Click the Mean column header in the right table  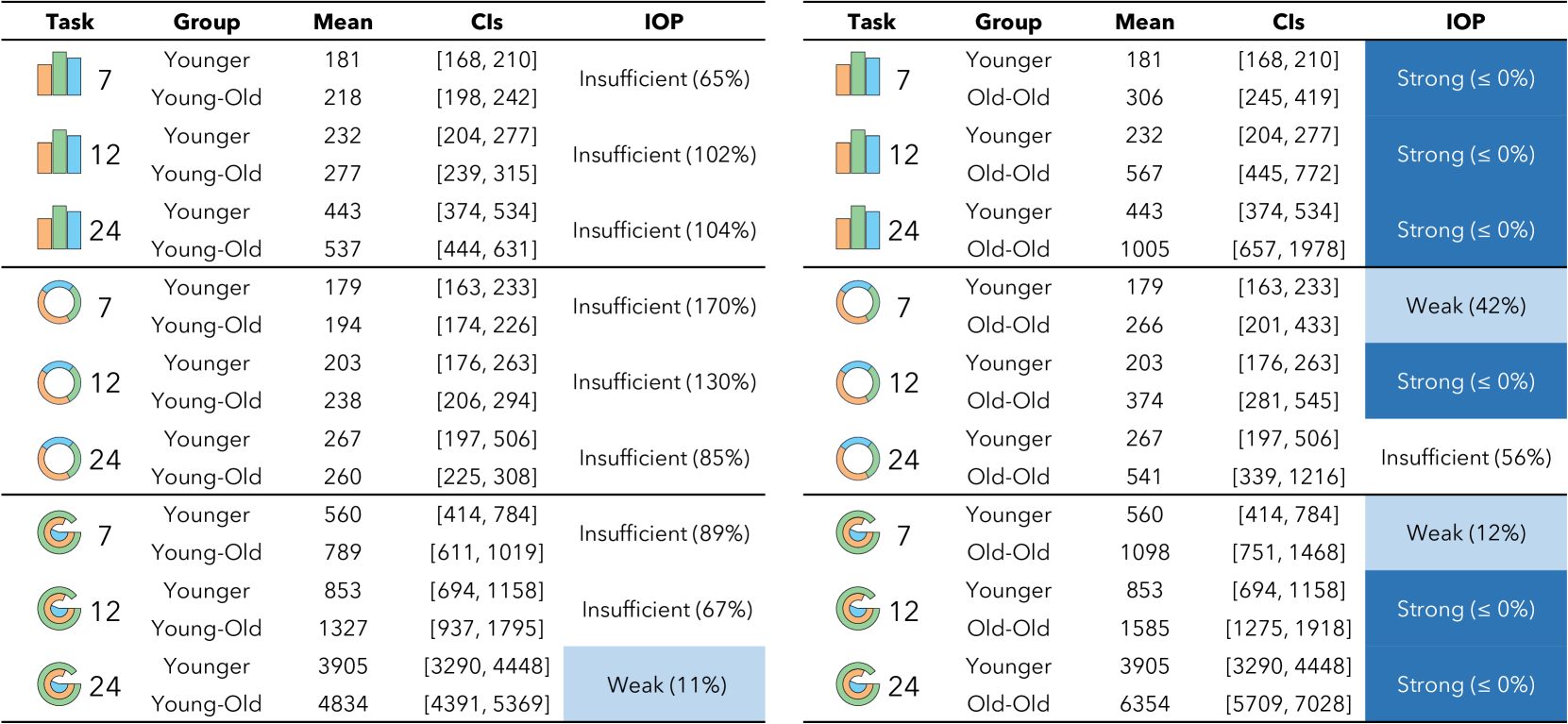(1144, 22)
